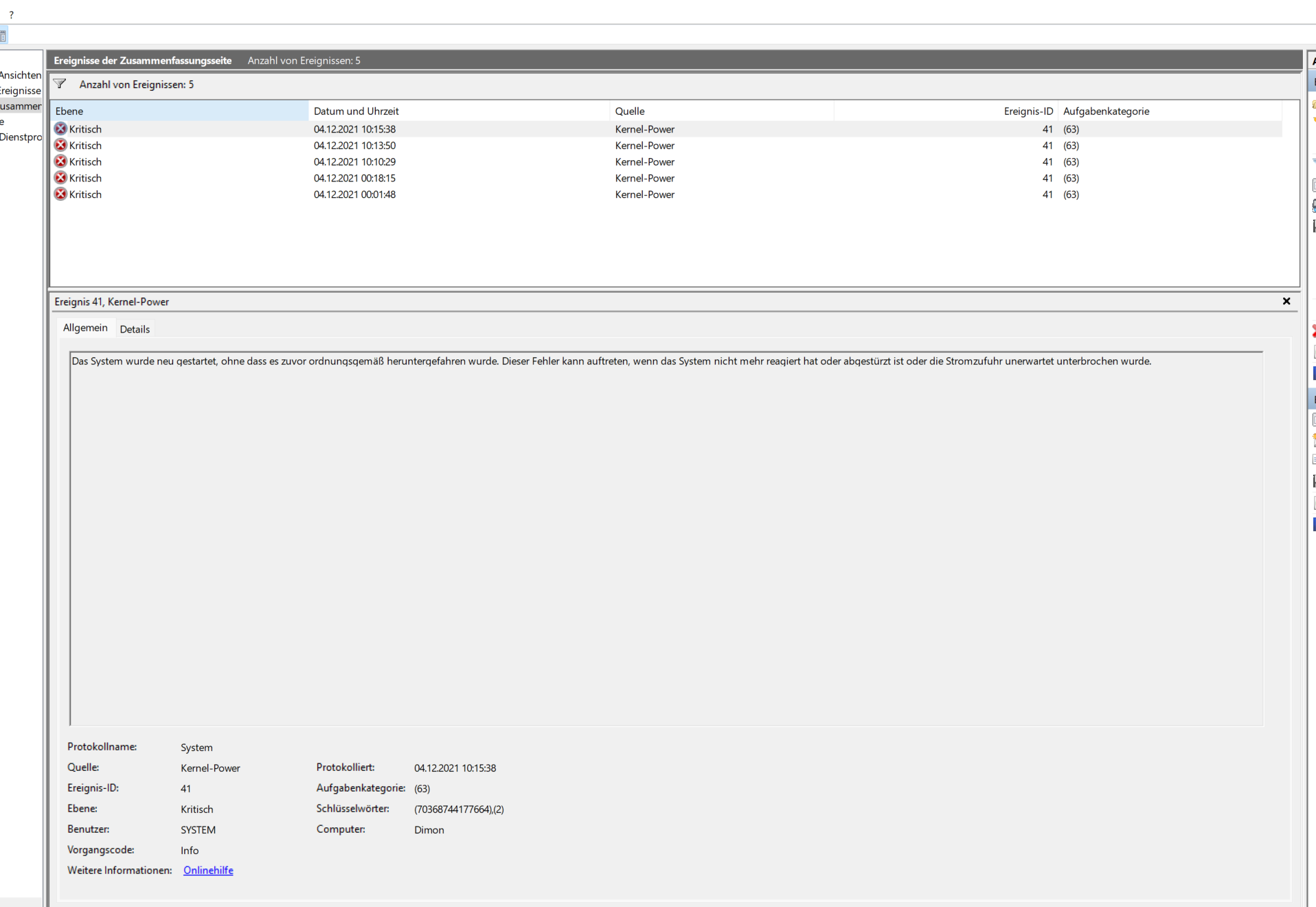Click Quelle value 'Kernel-Power' in details
This screenshot has width=1316, height=907.
tap(210, 768)
